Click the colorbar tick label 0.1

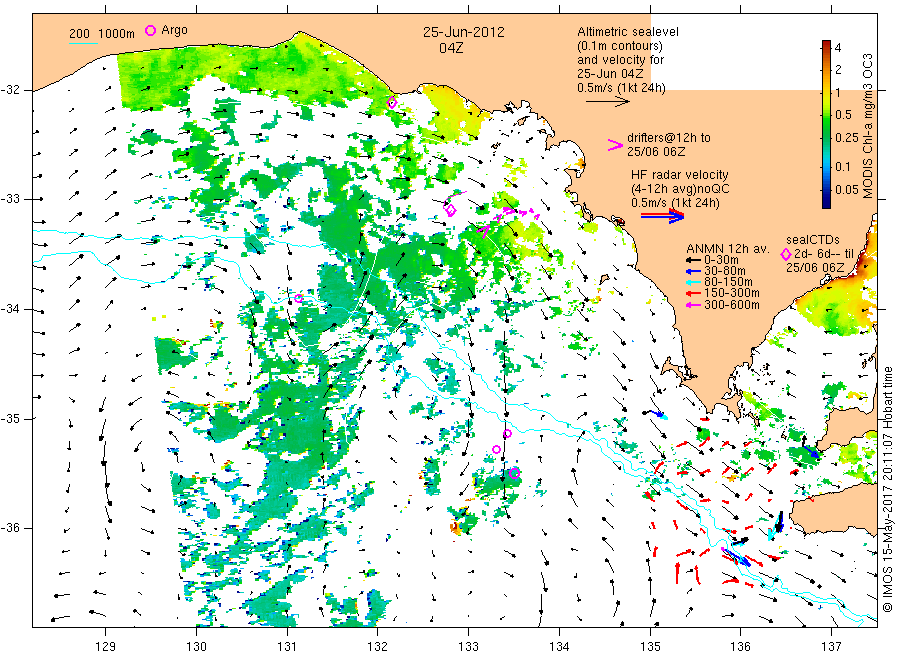pos(843,166)
